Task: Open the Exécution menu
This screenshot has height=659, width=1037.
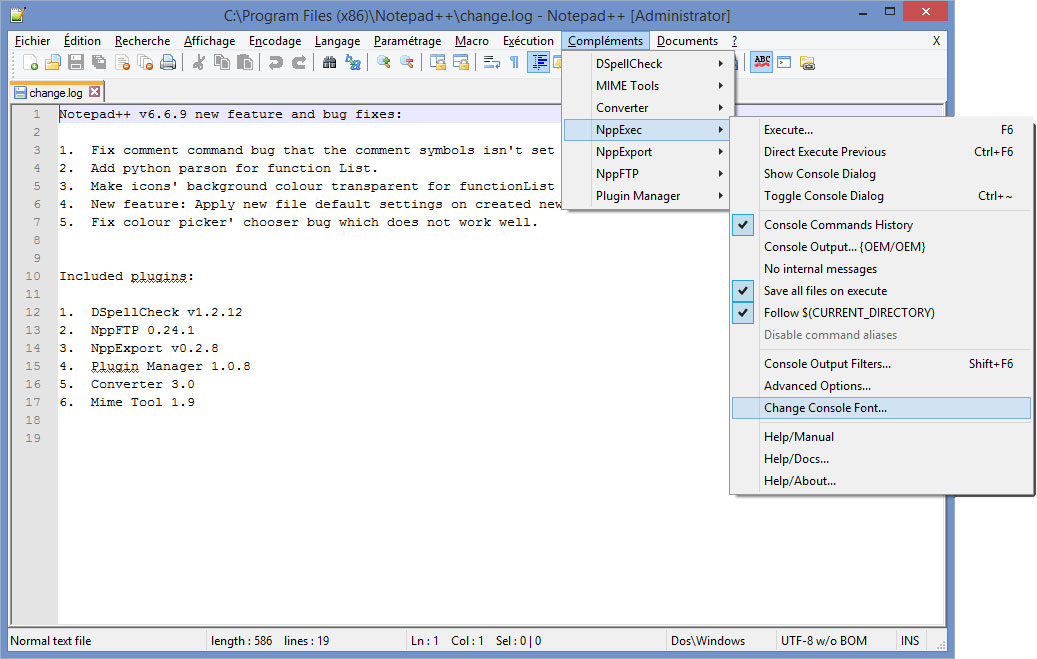Action: 528,41
